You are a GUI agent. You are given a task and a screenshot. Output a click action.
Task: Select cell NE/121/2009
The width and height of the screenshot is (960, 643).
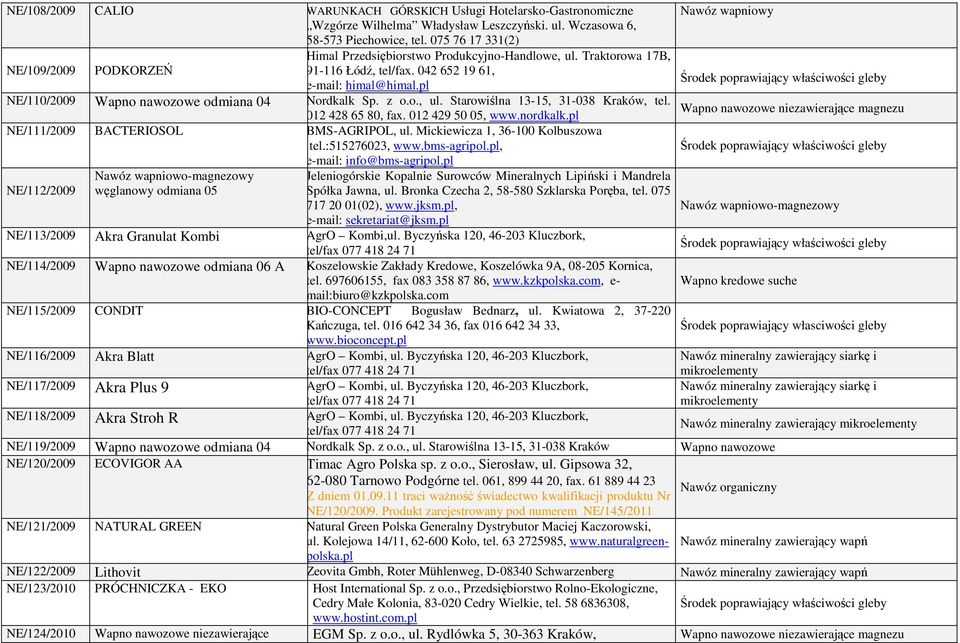[x=46, y=541]
